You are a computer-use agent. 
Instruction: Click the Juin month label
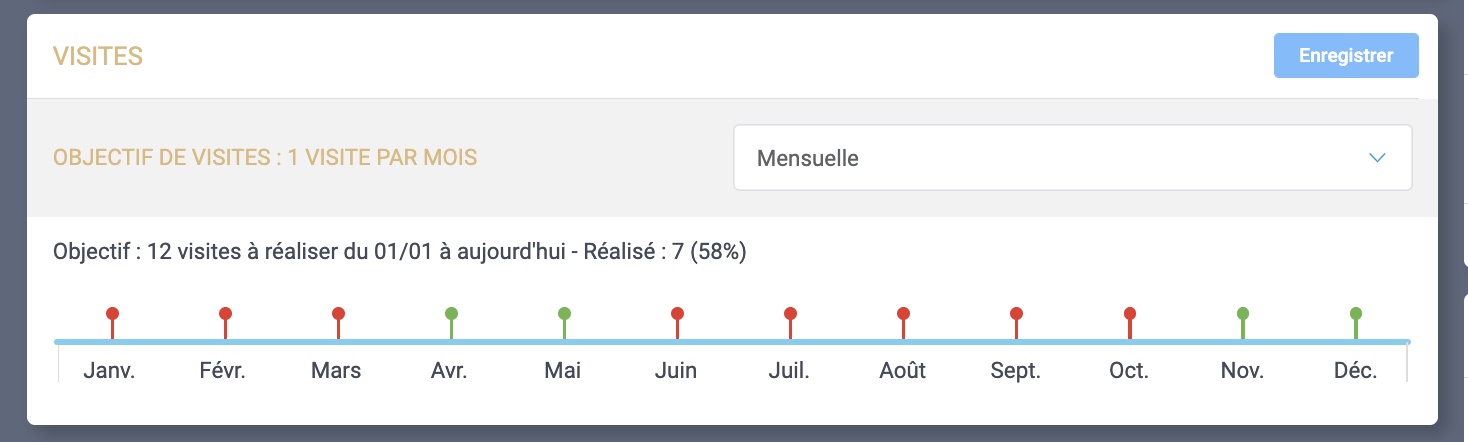pyautogui.click(x=676, y=371)
